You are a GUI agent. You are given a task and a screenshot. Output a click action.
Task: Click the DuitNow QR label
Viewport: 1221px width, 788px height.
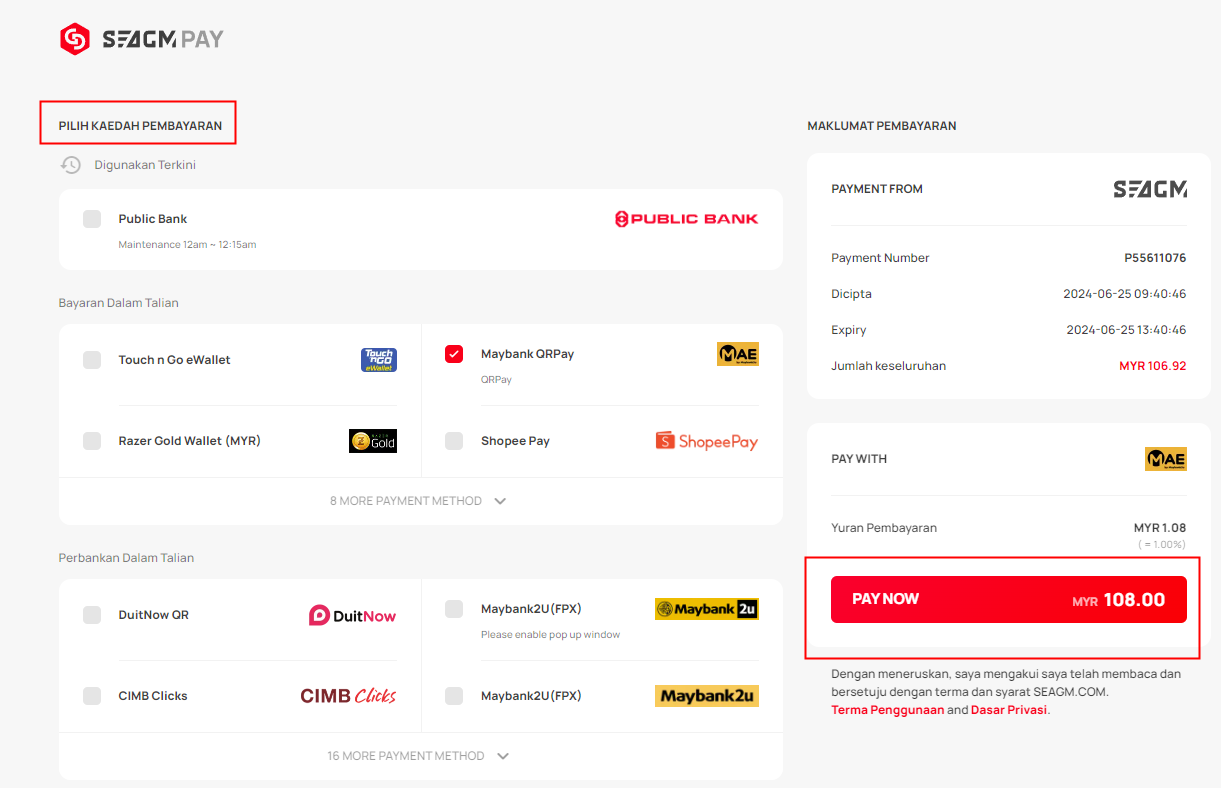[x=154, y=615]
